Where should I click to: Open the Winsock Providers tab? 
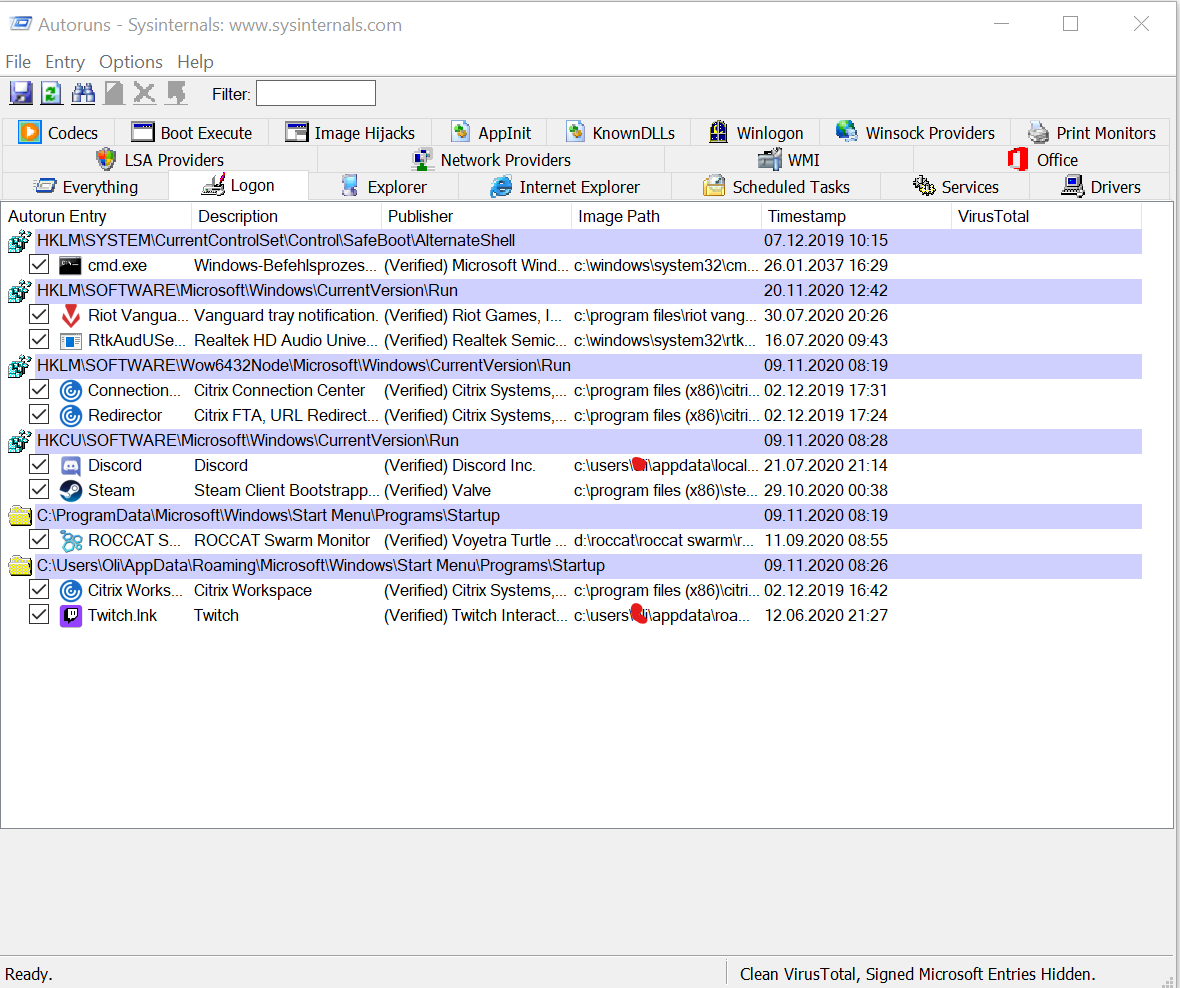(915, 133)
